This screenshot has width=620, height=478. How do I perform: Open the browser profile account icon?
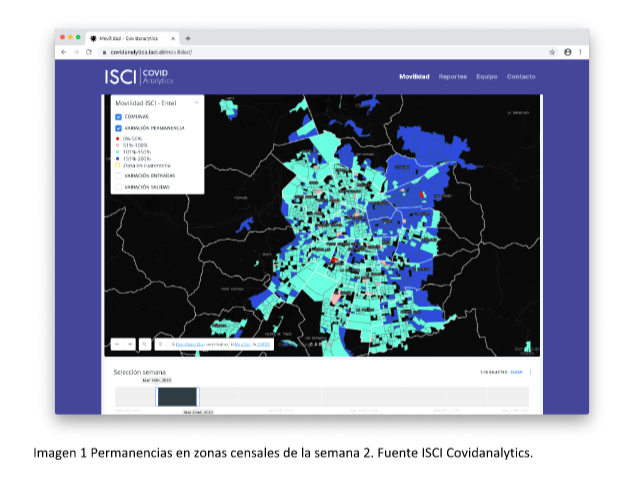(x=567, y=52)
